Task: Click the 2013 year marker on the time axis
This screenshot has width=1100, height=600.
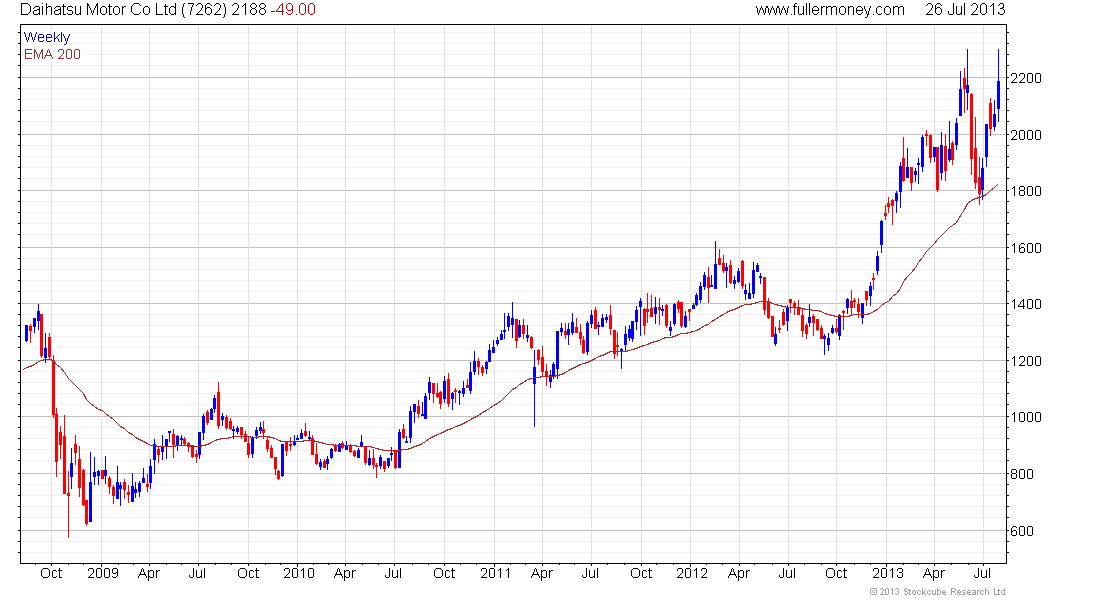Action: click(887, 573)
